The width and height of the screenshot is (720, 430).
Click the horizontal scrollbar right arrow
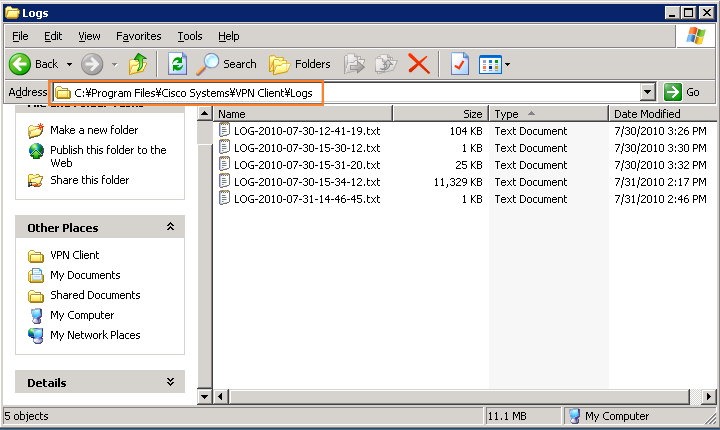(709, 396)
